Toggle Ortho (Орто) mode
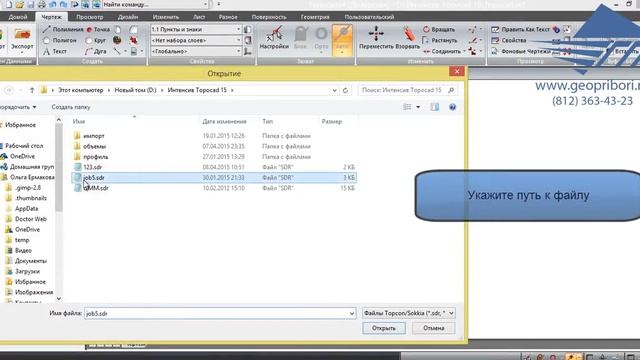Screen dimensions: 640x360 pyautogui.click(x=321, y=39)
